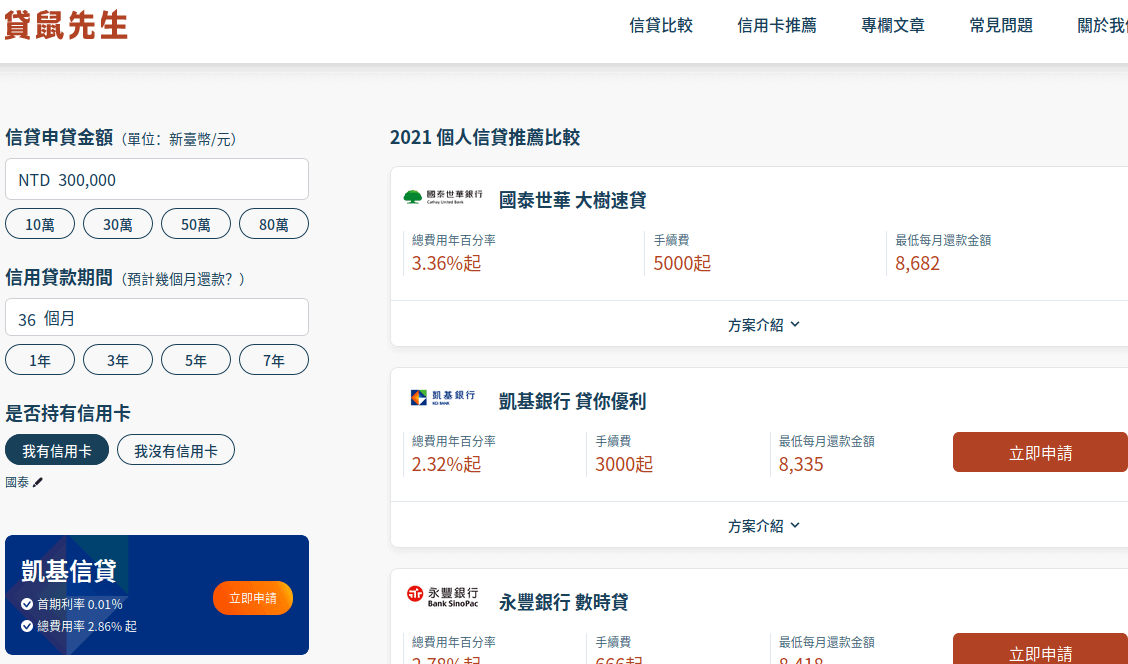Image resolution: width=1128 pixels, height=664 pixels.
Task: Click the loan period field 36 個月
Action: [157, 318]
